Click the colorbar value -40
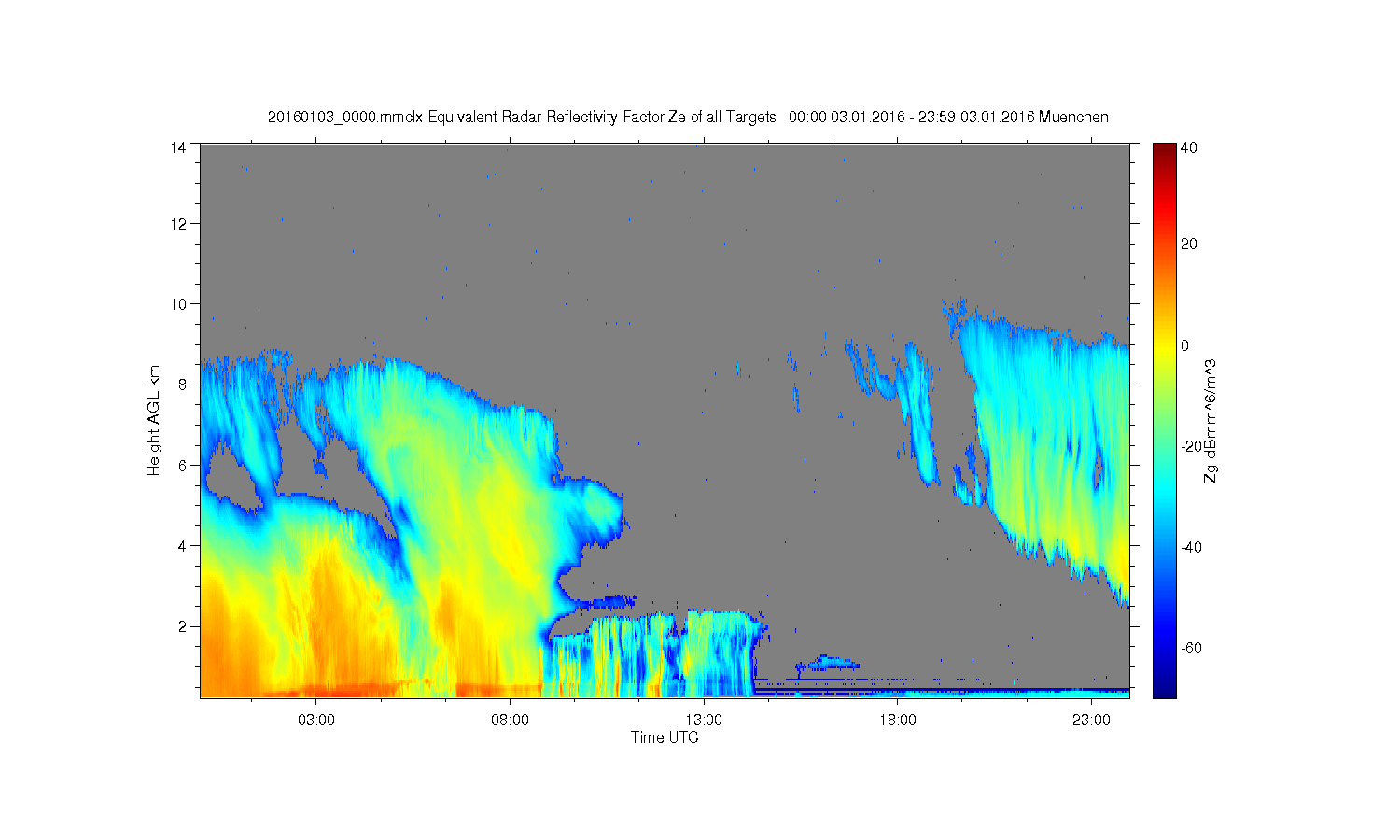This screenshot has width=1400, height=840. [1191, 547]
